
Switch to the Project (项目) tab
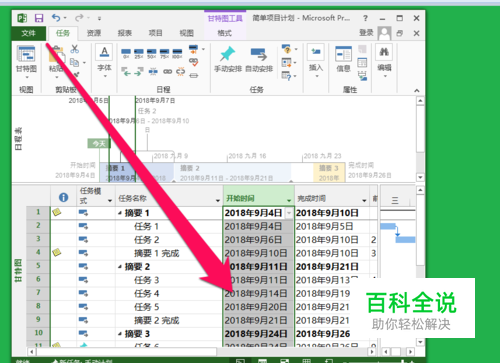155,33
